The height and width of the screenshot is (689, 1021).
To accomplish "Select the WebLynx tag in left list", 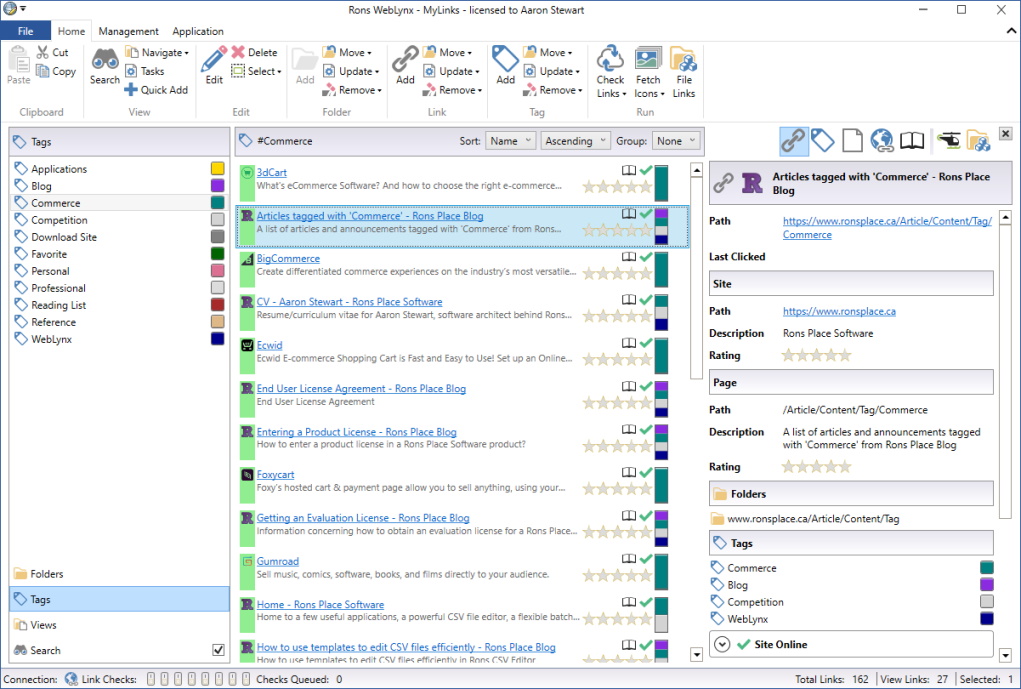I will pyautogui.click(x=119, y=339).
